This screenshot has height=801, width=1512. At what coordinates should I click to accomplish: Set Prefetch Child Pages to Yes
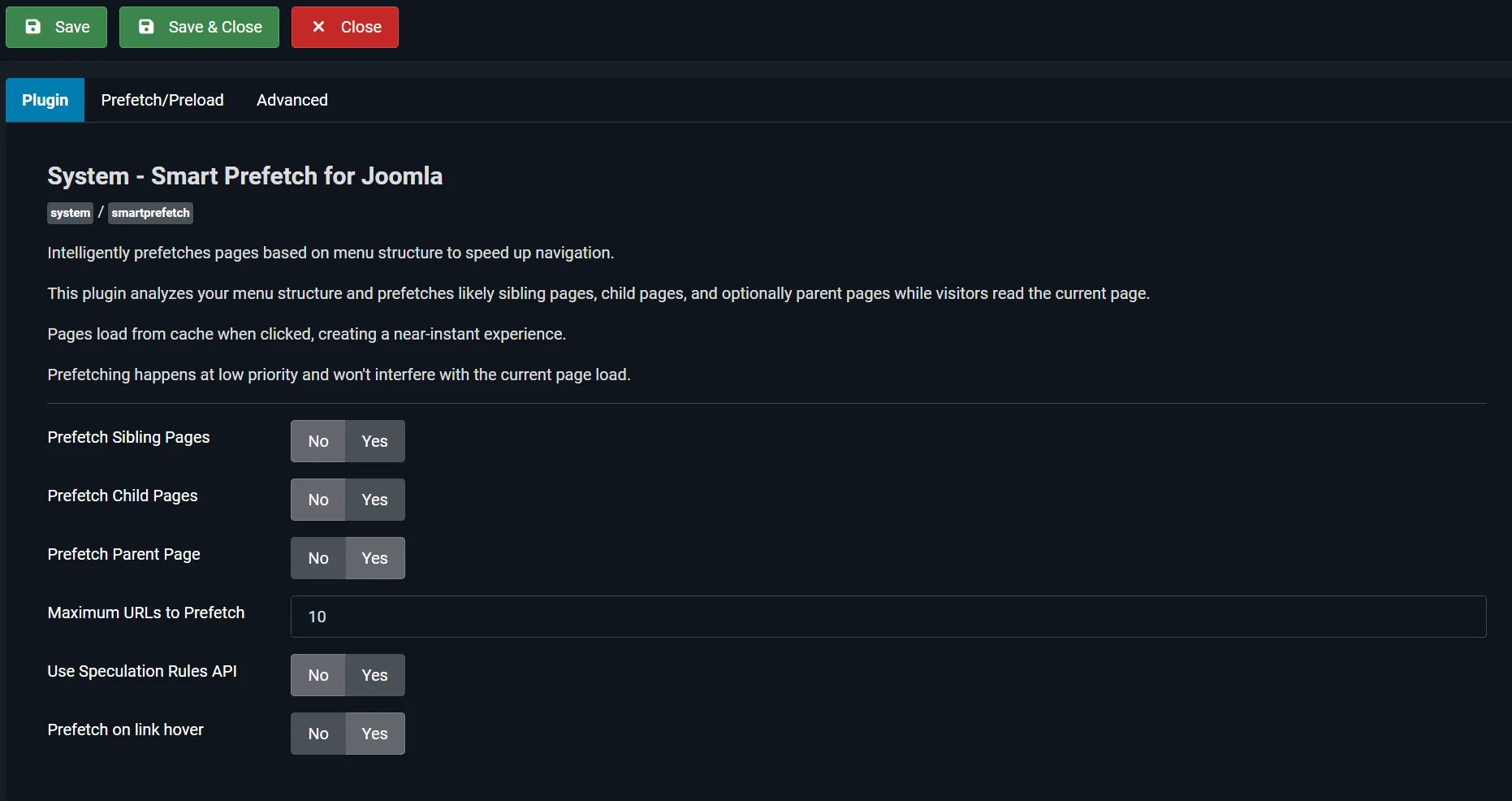click(x=374, y=500)
